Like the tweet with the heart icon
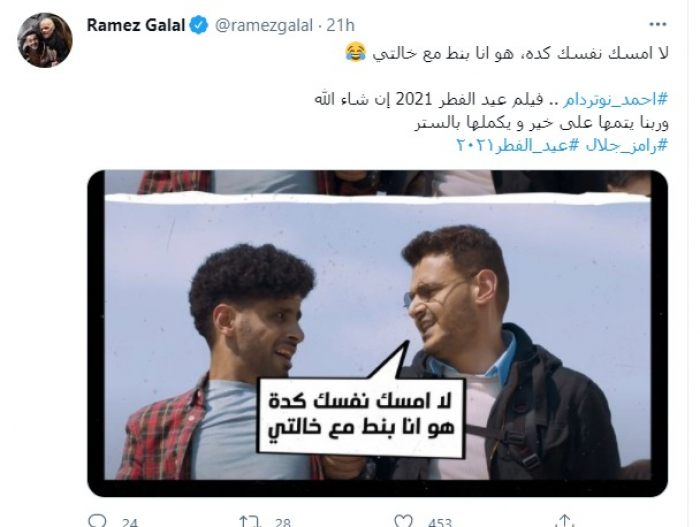The height and width of the screenshot is (527, 700). click(x=403, y=521)
